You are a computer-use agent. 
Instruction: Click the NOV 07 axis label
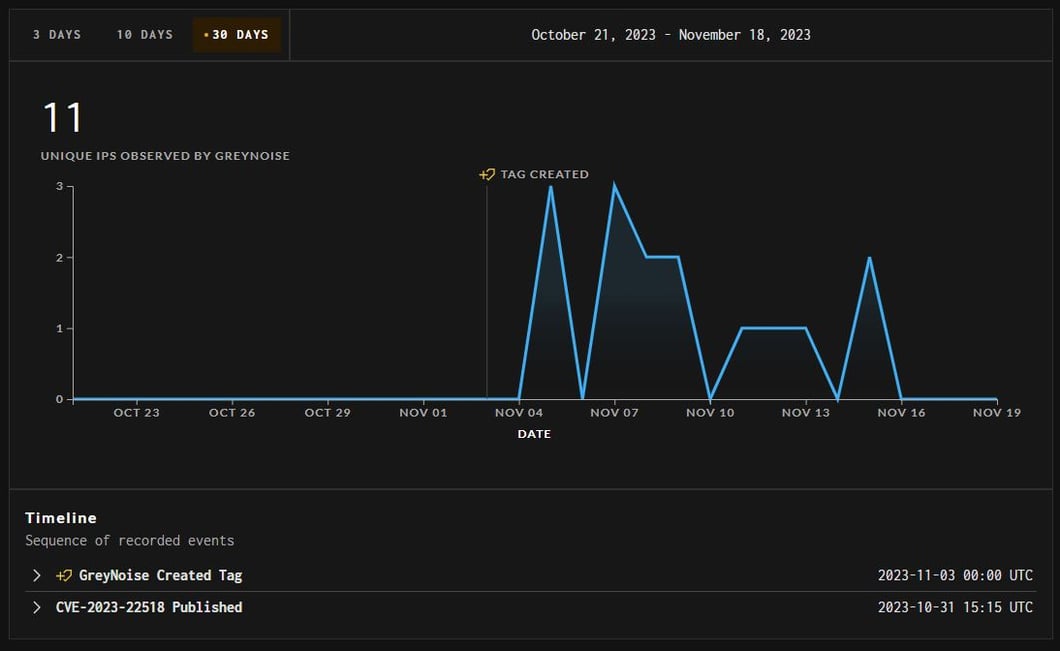[614, 412]
